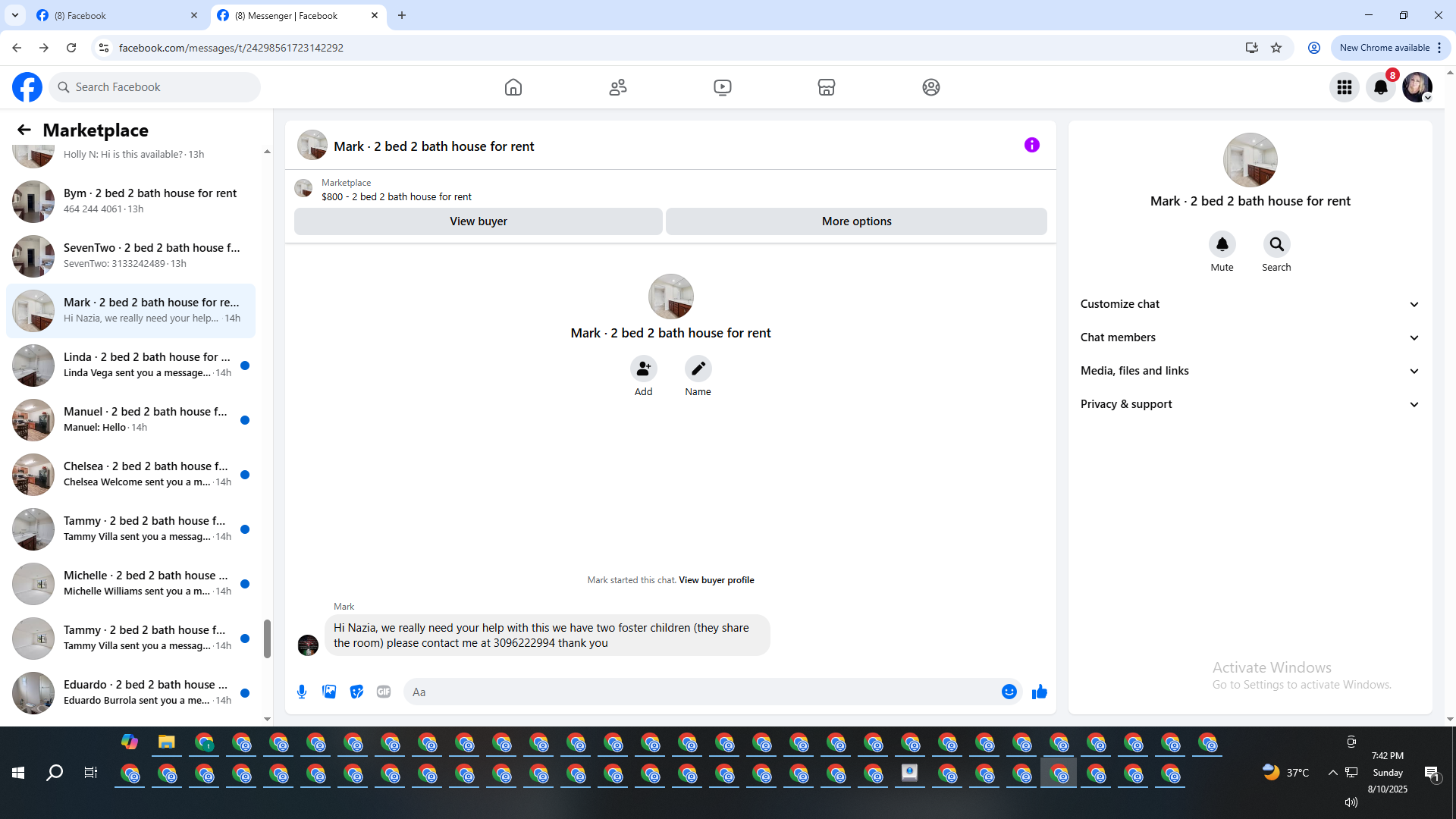The height and width of the screenshot is (819, 1456).
Task: Go to the Marketplace tab in top navigation
Action: point(826,87)
